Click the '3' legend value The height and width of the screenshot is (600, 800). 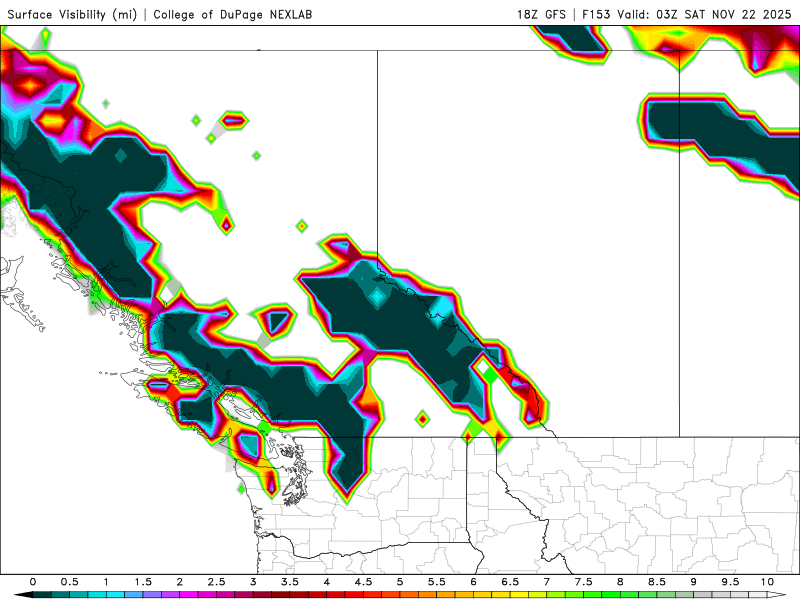point(253,582)
